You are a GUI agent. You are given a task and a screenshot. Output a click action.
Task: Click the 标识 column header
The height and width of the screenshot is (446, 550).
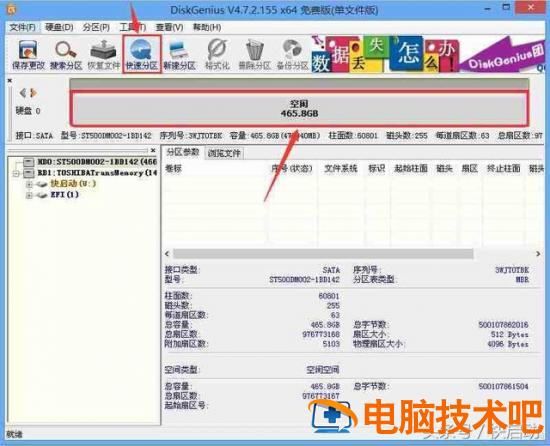pos(376,169)
